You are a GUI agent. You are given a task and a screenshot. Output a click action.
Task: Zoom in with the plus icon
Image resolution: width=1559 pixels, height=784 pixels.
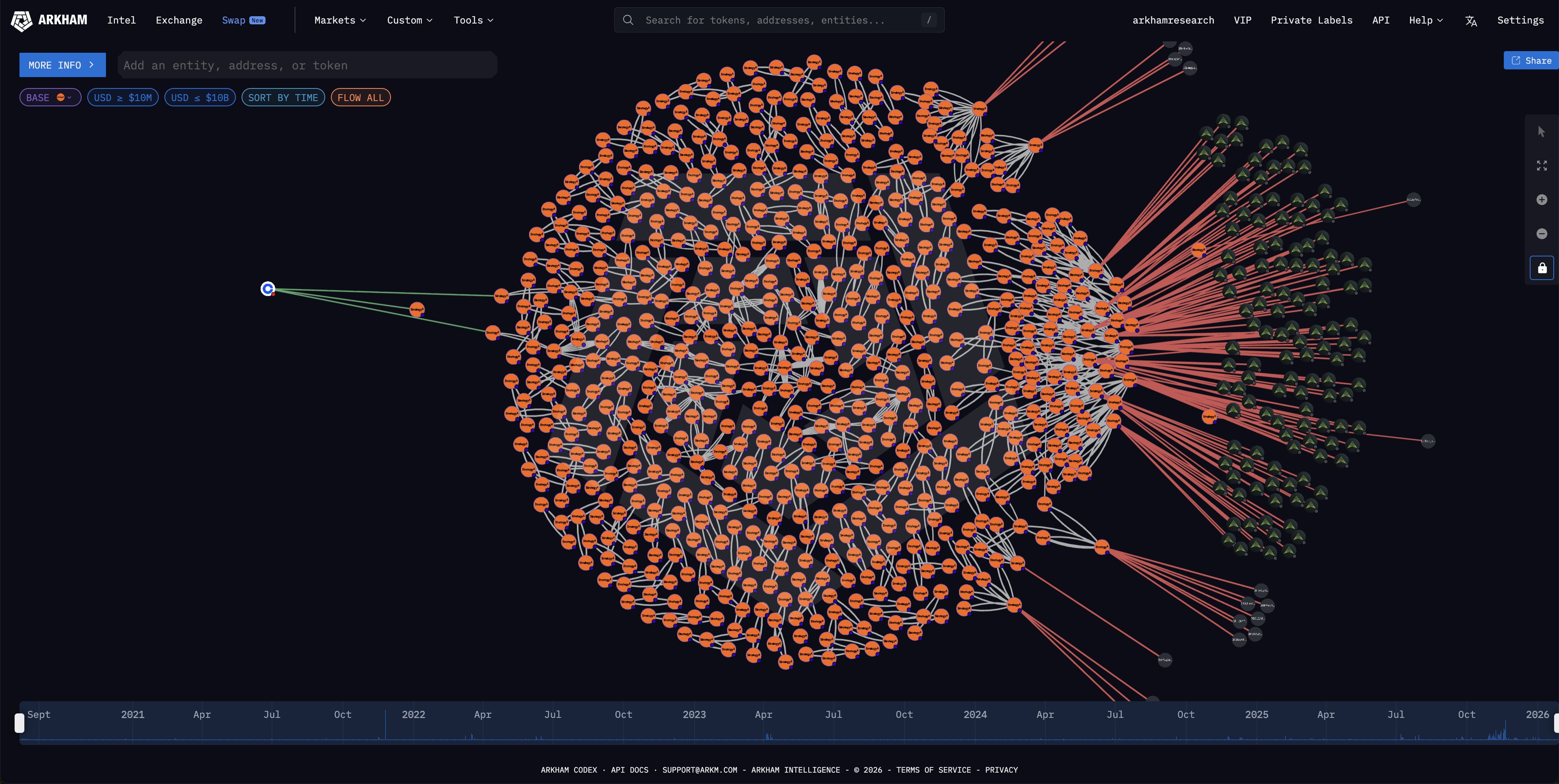[1542, 200]
